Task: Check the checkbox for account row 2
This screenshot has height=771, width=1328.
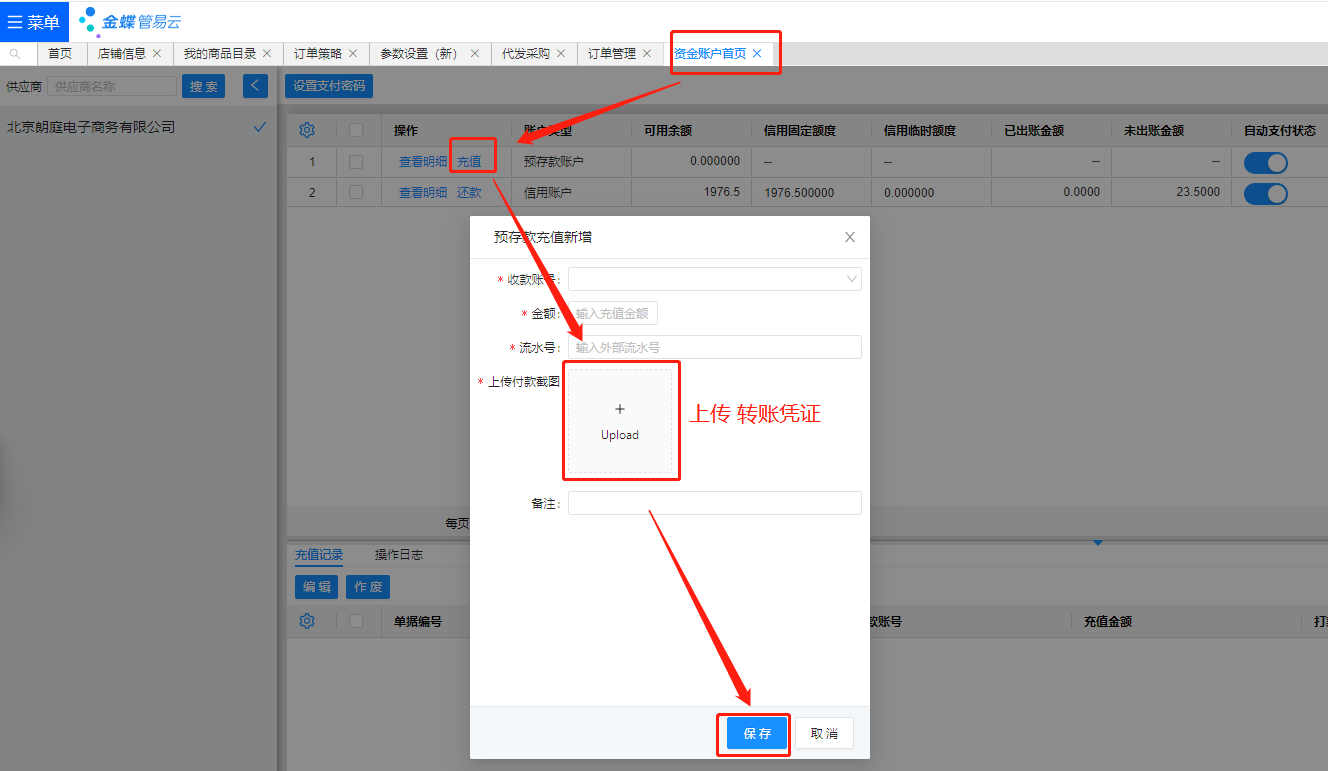Action: (x=356, y=192)
